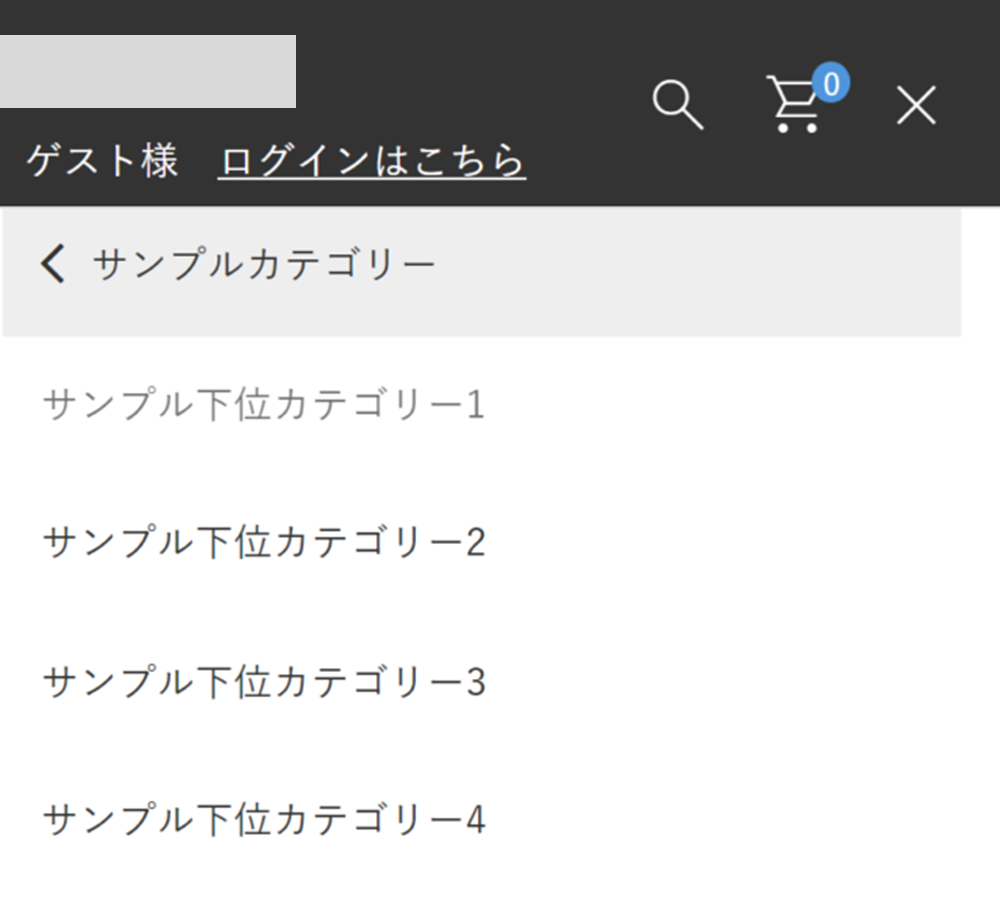Dismiss the category drawer with X

tap(915, 105)
